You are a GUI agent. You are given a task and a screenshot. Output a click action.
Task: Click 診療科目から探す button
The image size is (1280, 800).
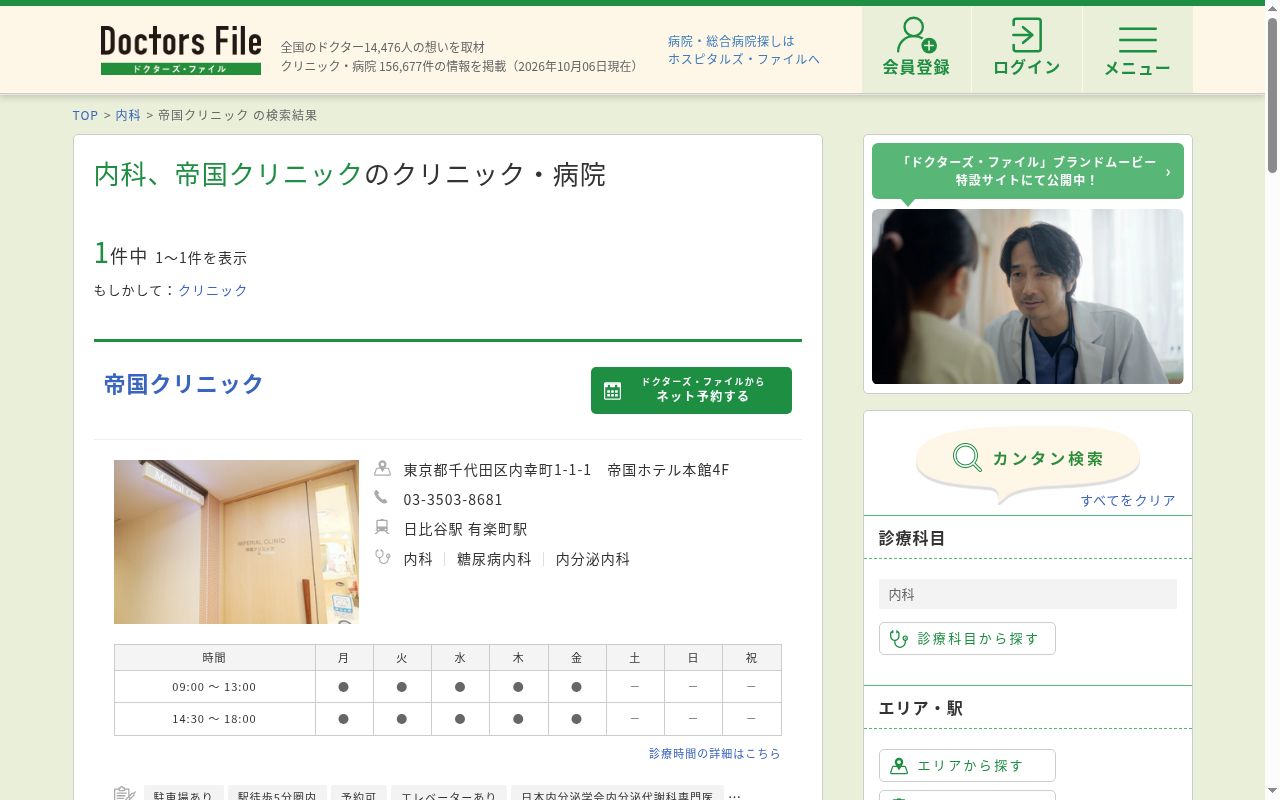point(967,638)
